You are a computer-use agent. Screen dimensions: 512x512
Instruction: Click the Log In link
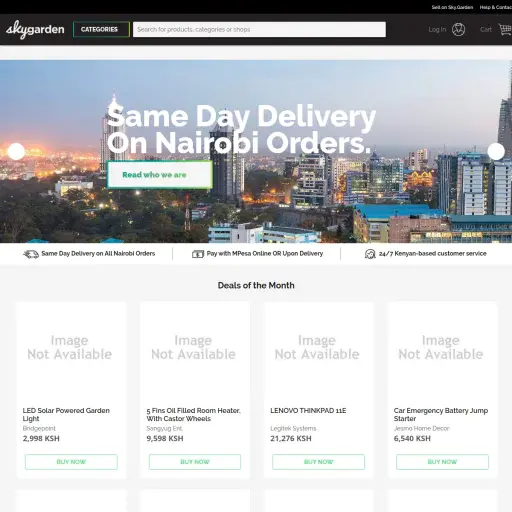click(x=437, y=29)
